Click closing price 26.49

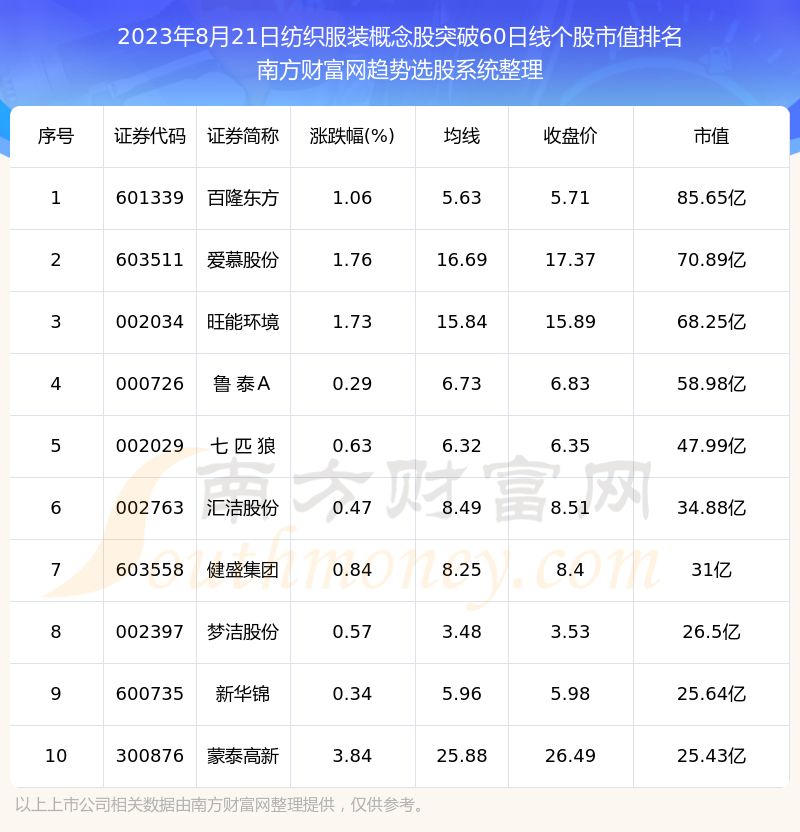(x=570, y=756)
